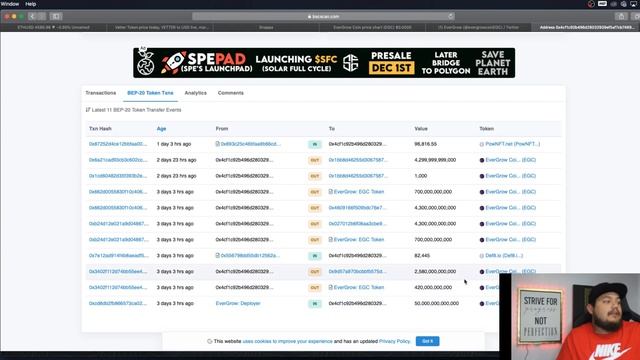Open recipient 0x0270 in second 4,300,000,000,000 row
Screen dimensions: 640x360
pos(358,224)
